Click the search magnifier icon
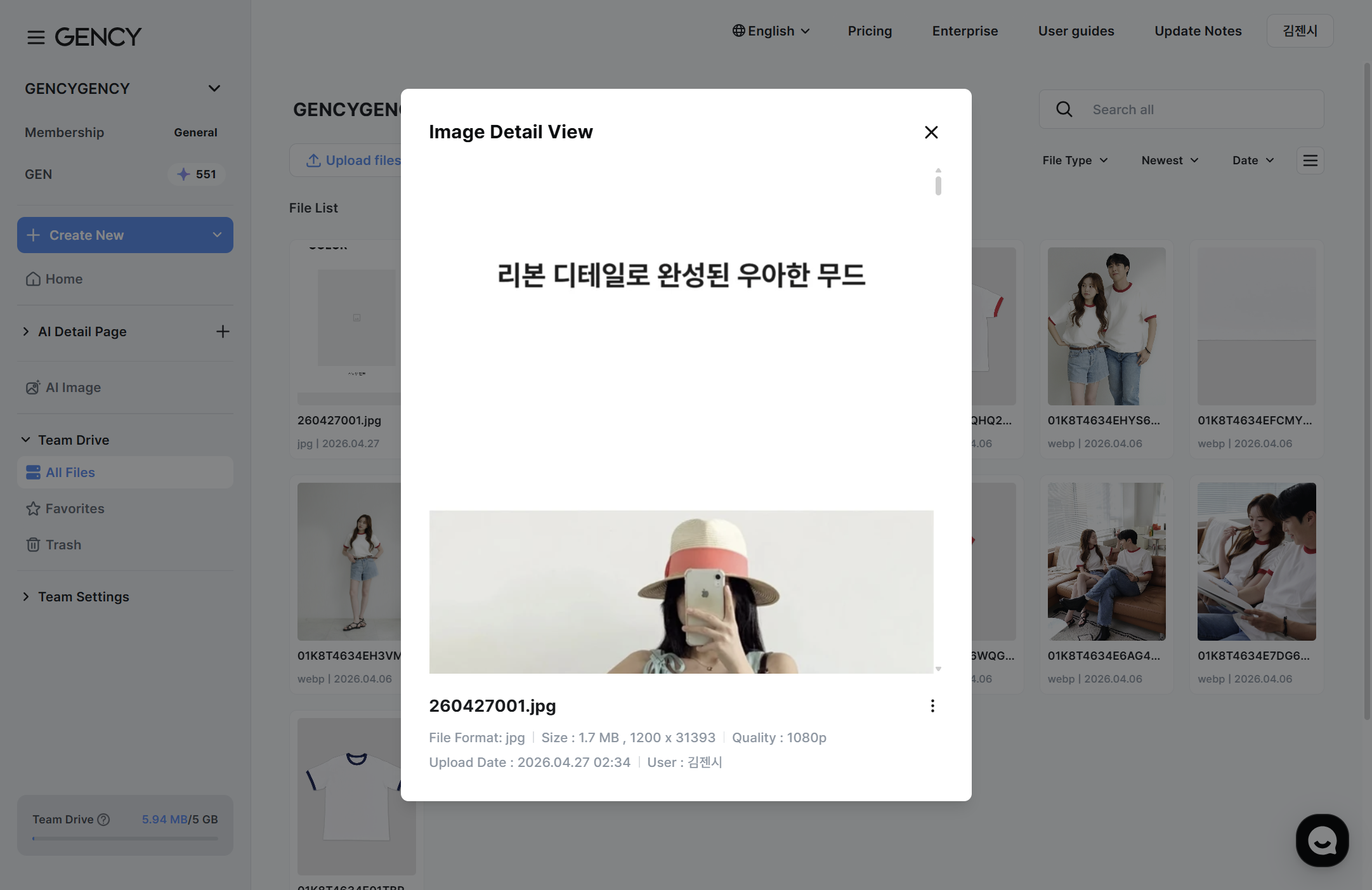The height and width of the screenshot is (890, 1372). coord(1064,109)
